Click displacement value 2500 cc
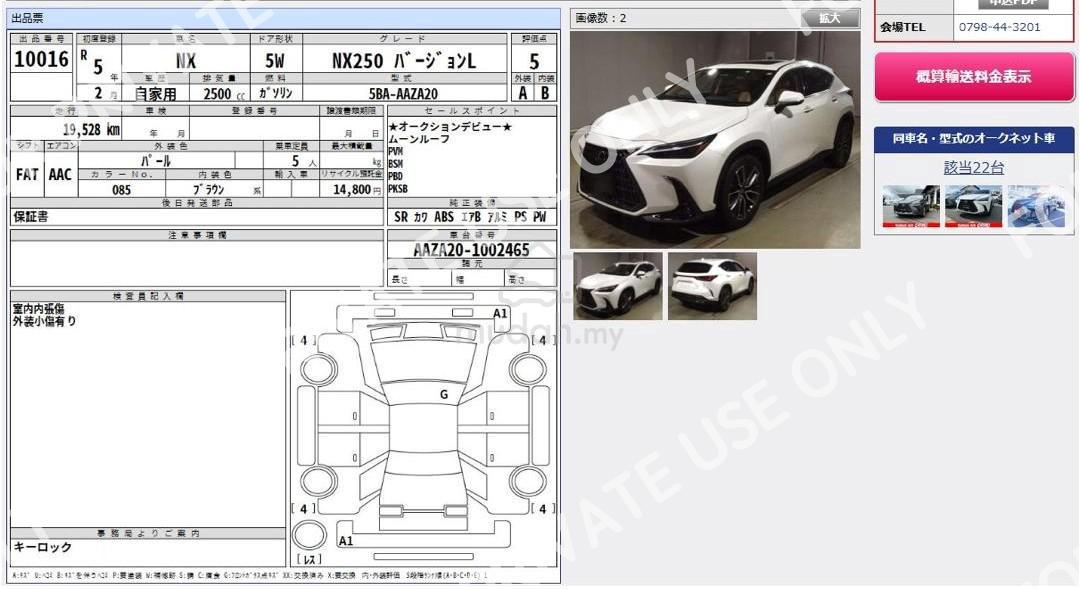 225,94
